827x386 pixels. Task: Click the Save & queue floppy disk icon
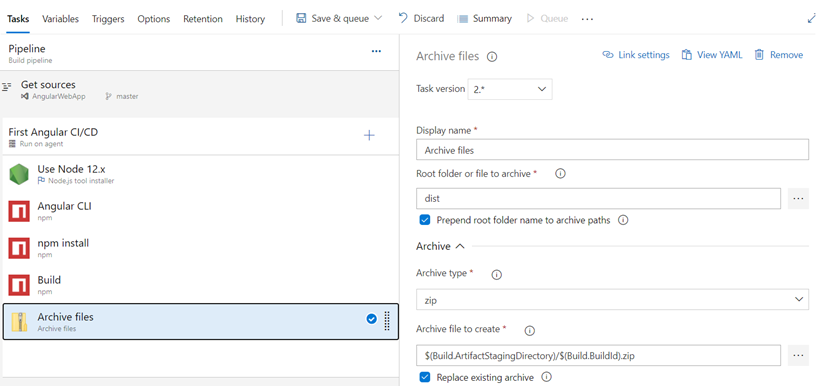(301, 18)
